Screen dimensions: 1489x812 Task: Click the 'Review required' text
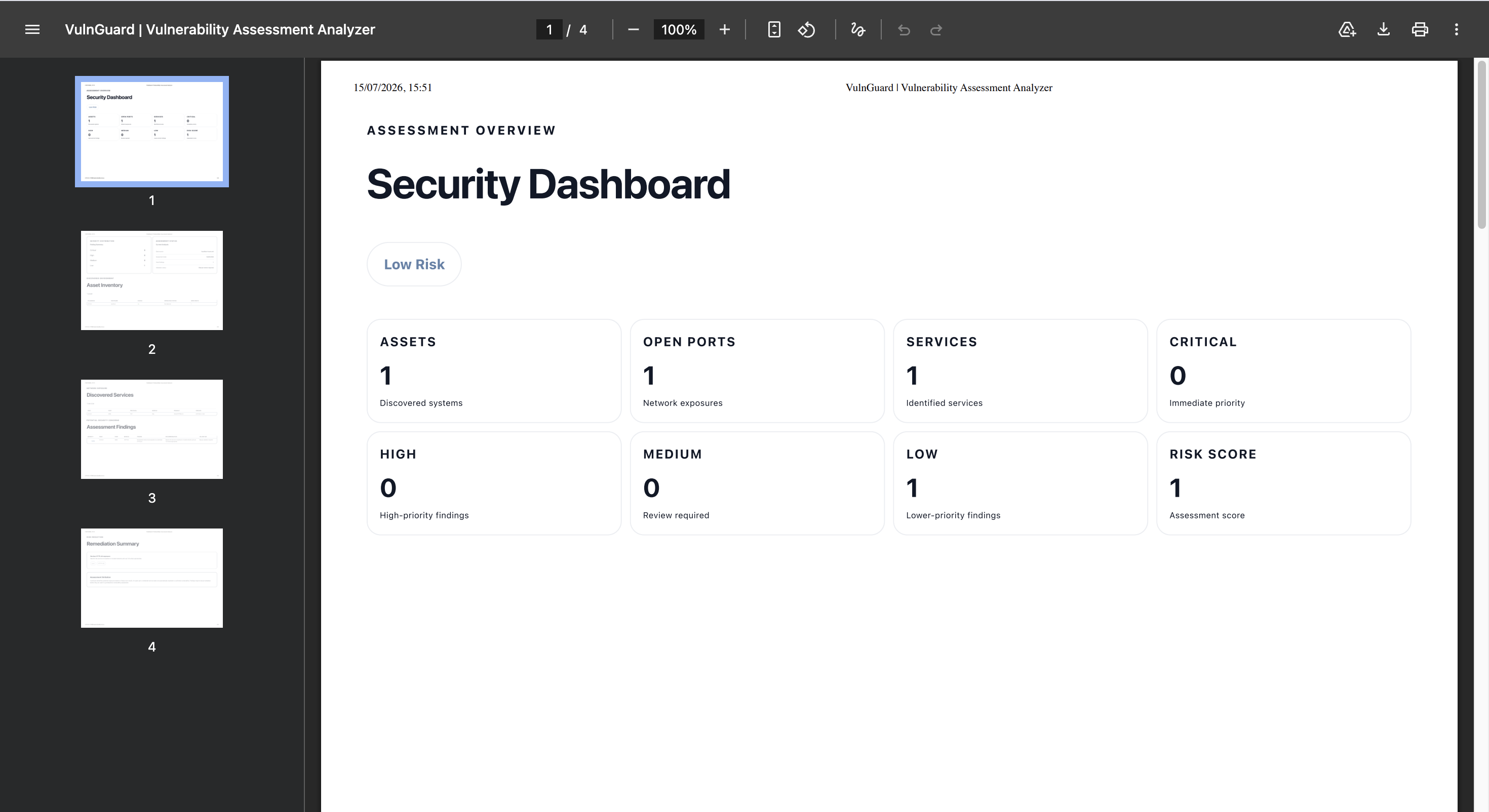pyautogui.click(x=676, y=515)
